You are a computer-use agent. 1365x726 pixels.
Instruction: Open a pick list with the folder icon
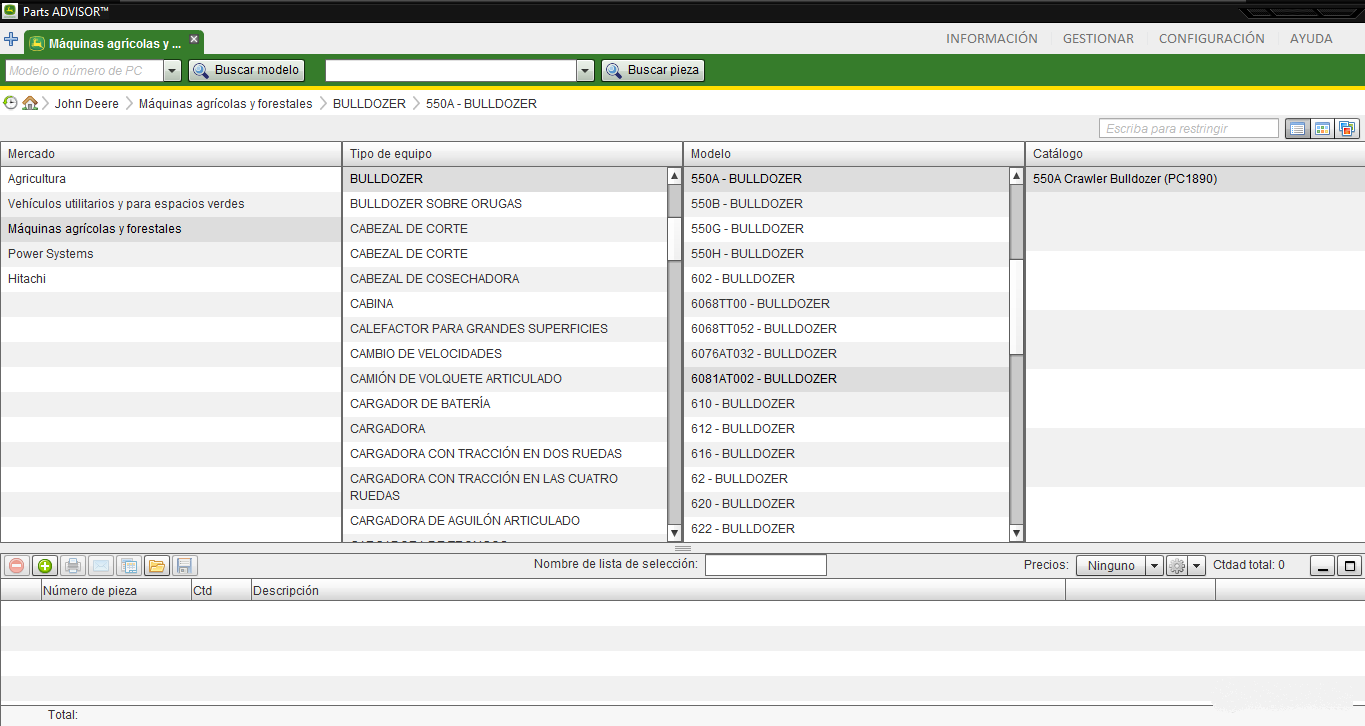coord(156,566)
